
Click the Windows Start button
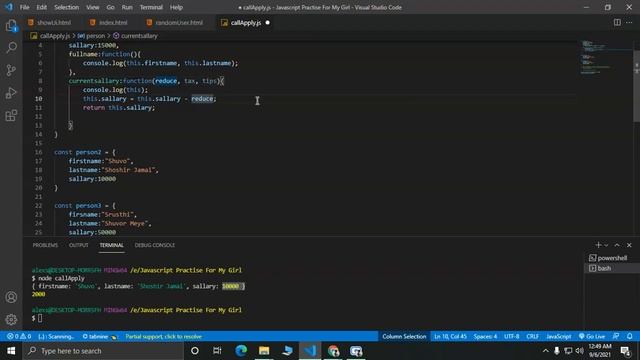pyautogui.click(x=11, y=351)
